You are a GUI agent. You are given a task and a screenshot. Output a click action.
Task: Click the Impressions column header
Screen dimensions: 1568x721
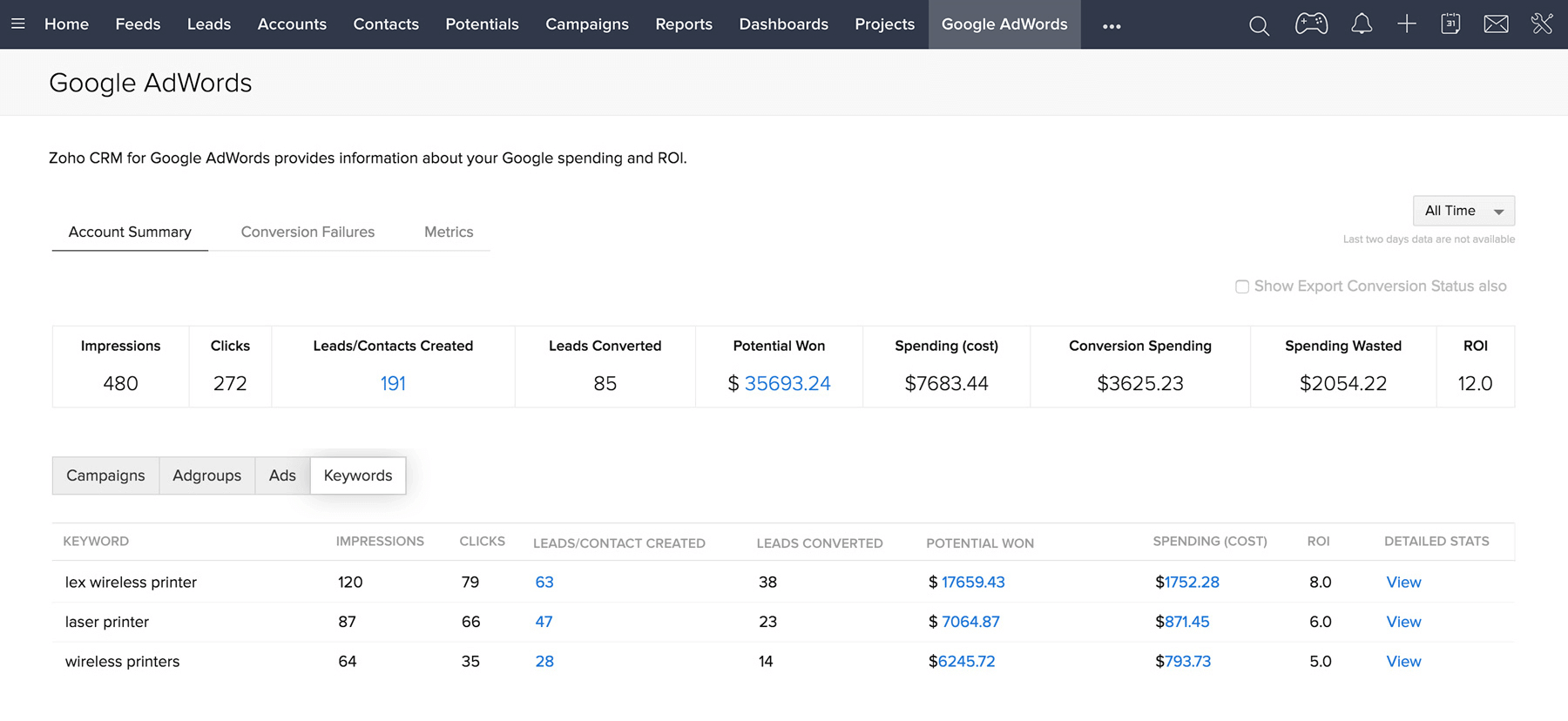coord(380,542)
